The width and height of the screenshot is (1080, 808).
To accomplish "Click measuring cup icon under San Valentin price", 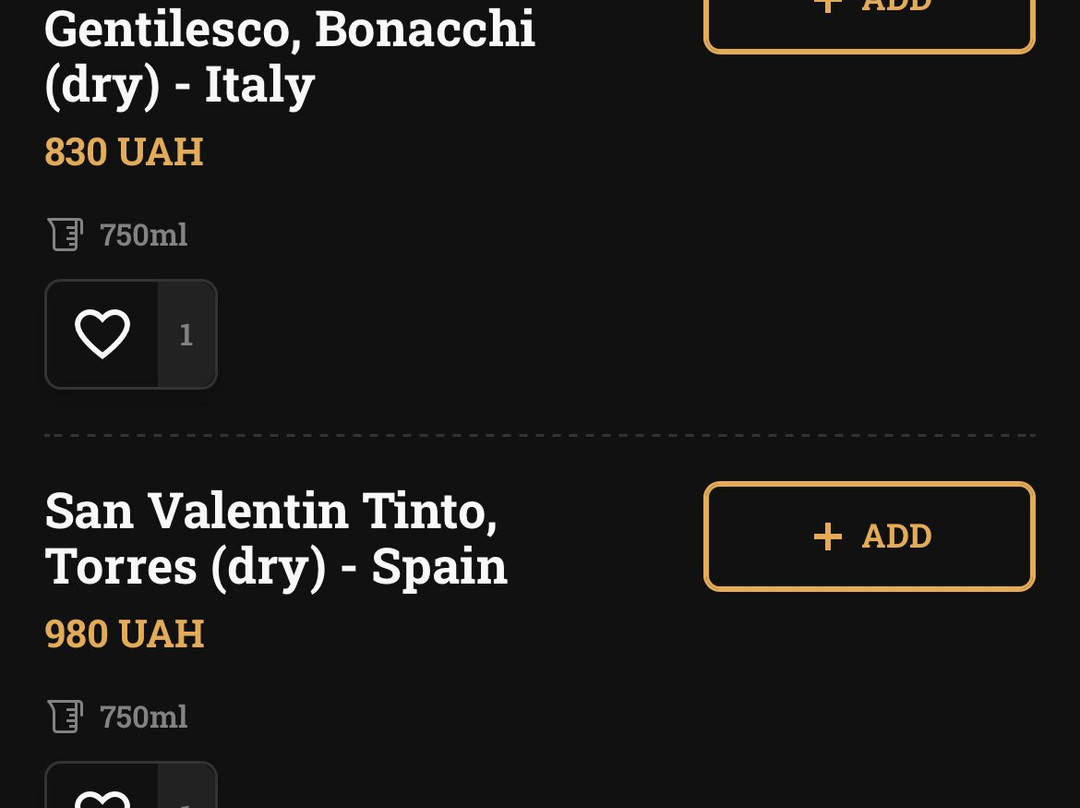I will click(65, 717).
